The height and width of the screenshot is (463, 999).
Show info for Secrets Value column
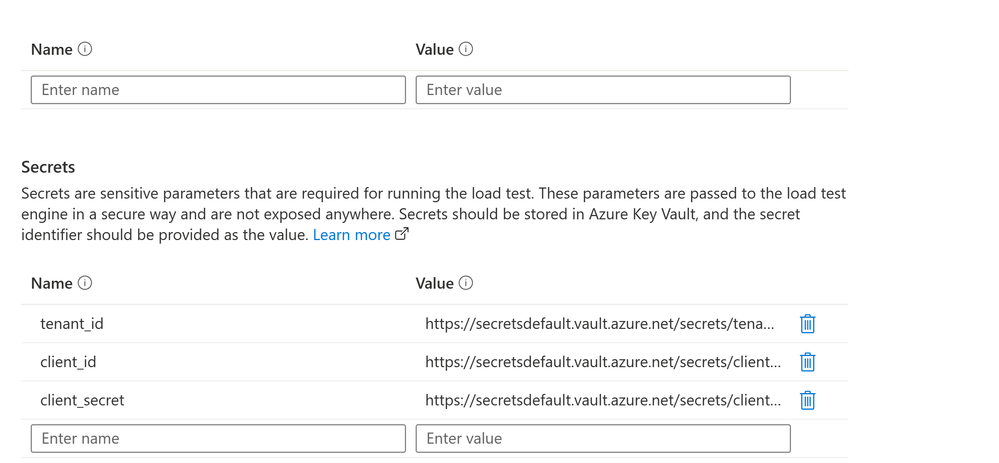466,283
